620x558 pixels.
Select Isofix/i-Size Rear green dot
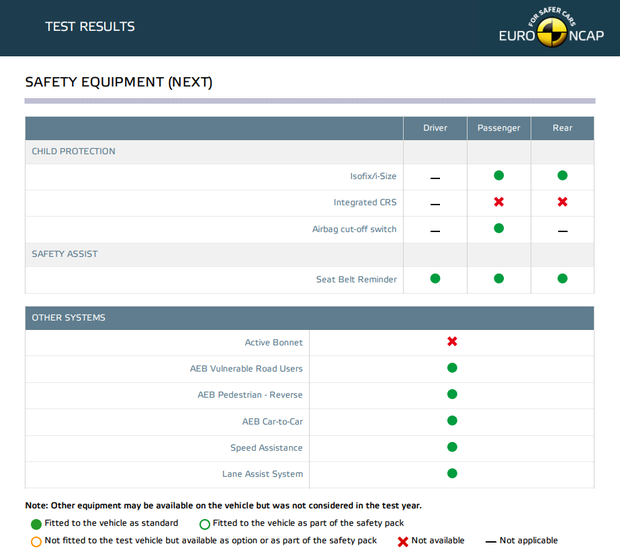(x=562, y=176)
